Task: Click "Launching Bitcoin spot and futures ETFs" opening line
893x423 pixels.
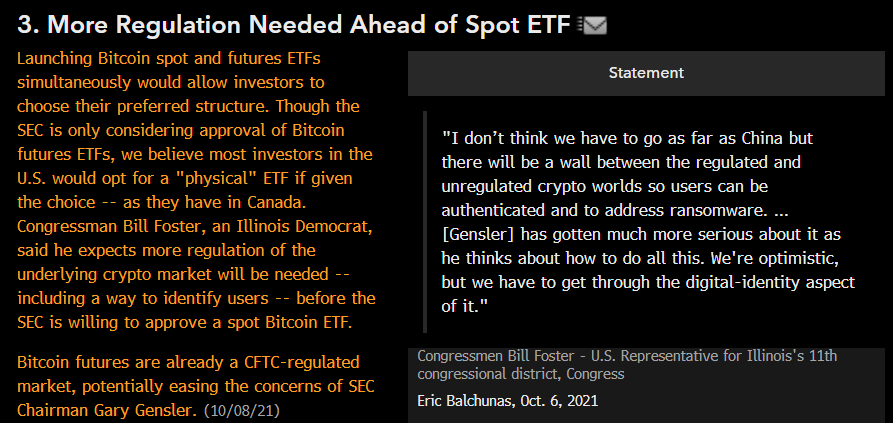Action: pyautogui.click(x=167, y=59)
